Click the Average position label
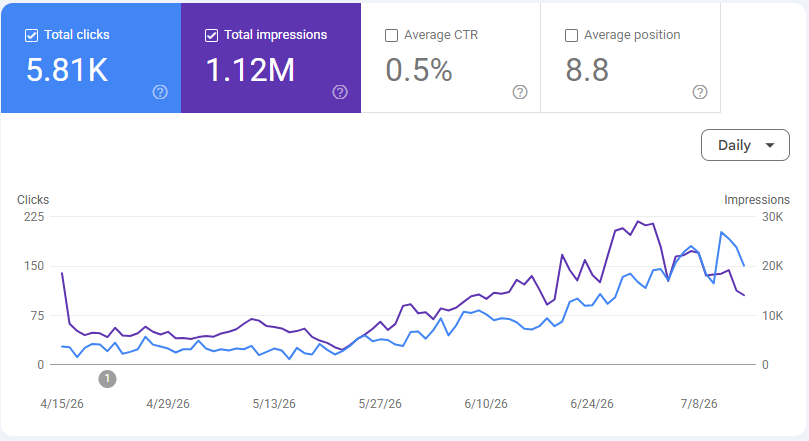The image size is (809, 441). (632, 35)
